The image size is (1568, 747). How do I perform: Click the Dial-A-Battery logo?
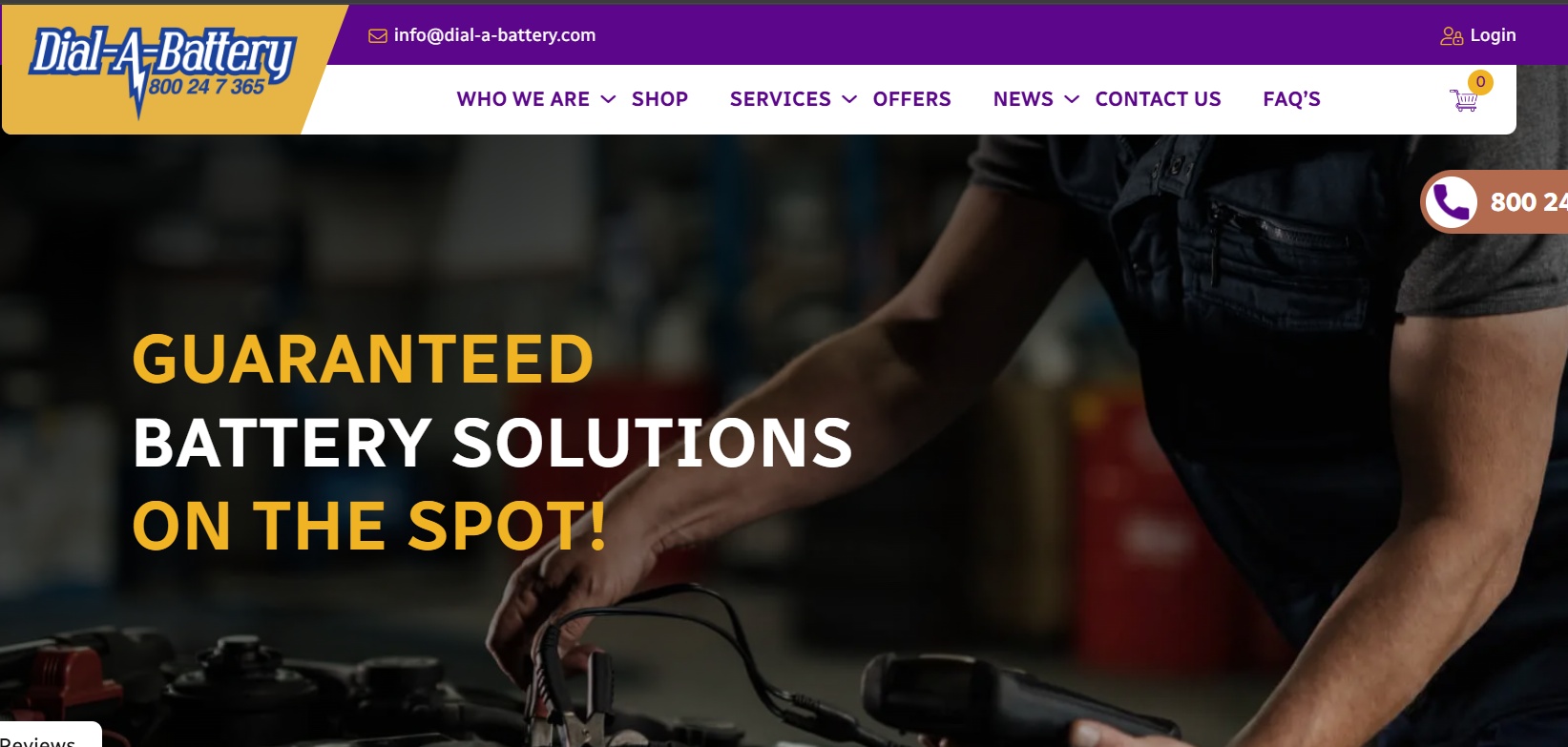tap(162, 71)
